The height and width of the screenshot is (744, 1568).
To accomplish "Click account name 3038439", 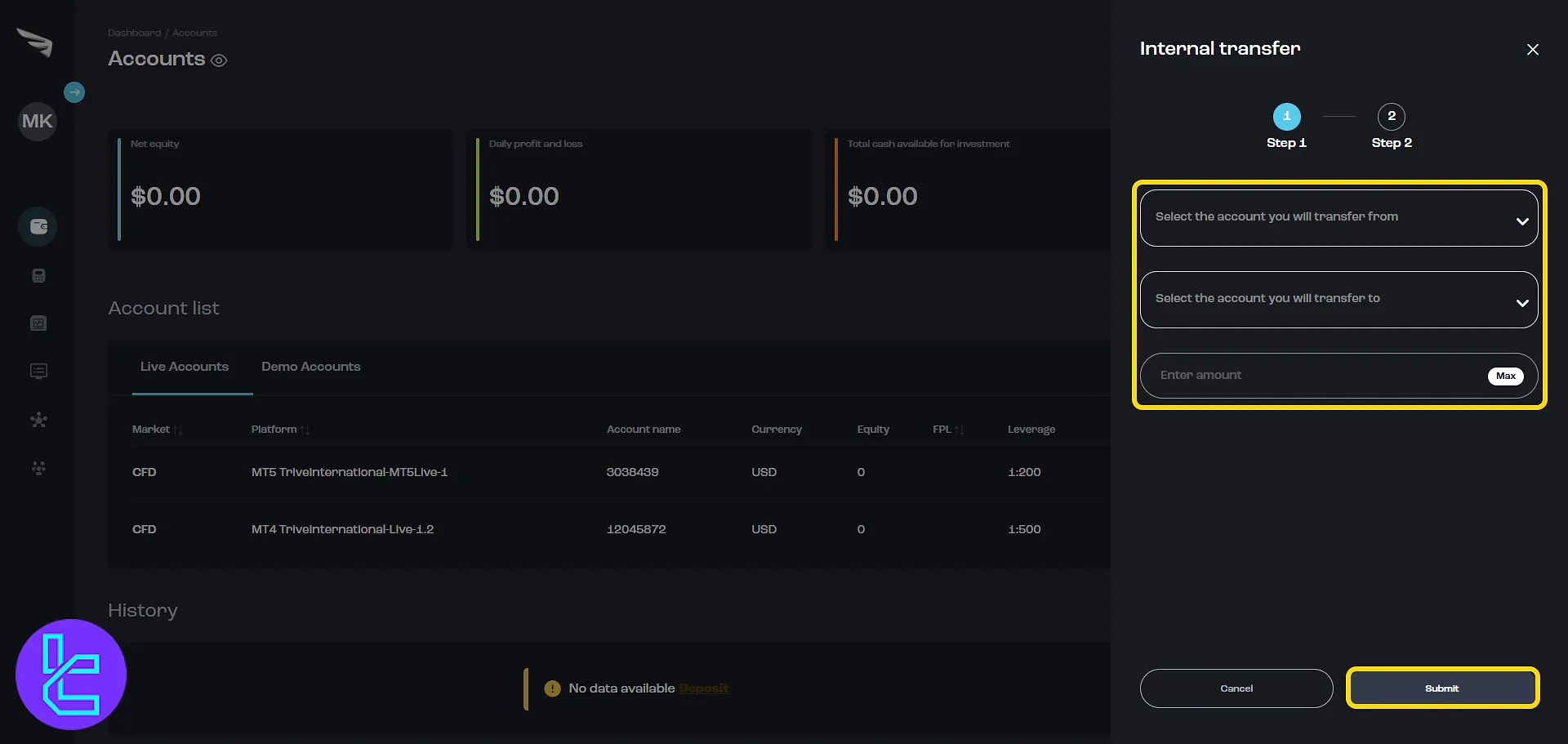I will click(x=632, y=472).
